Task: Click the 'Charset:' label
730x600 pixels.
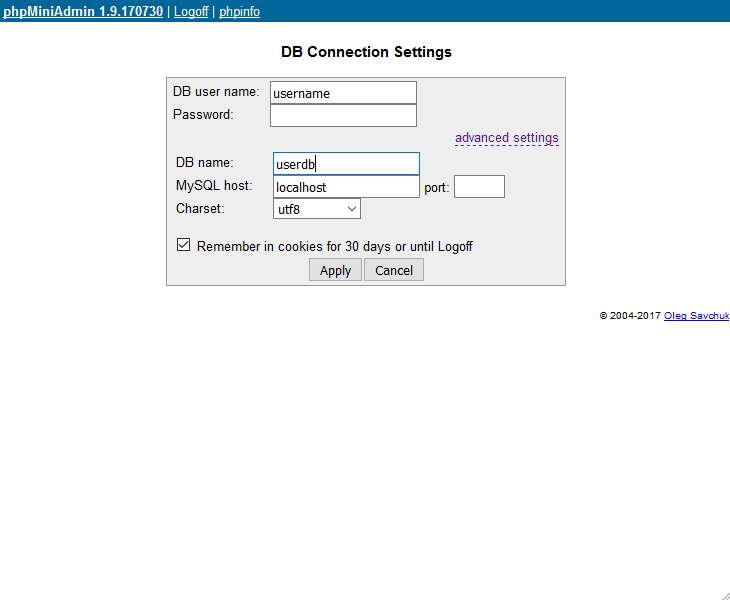Action: [200, 208]
